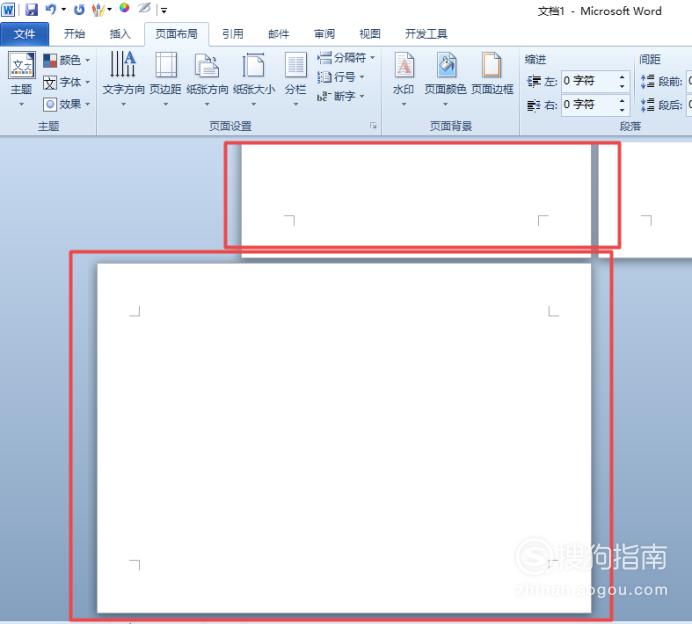Undo the last action

point(51,9)
